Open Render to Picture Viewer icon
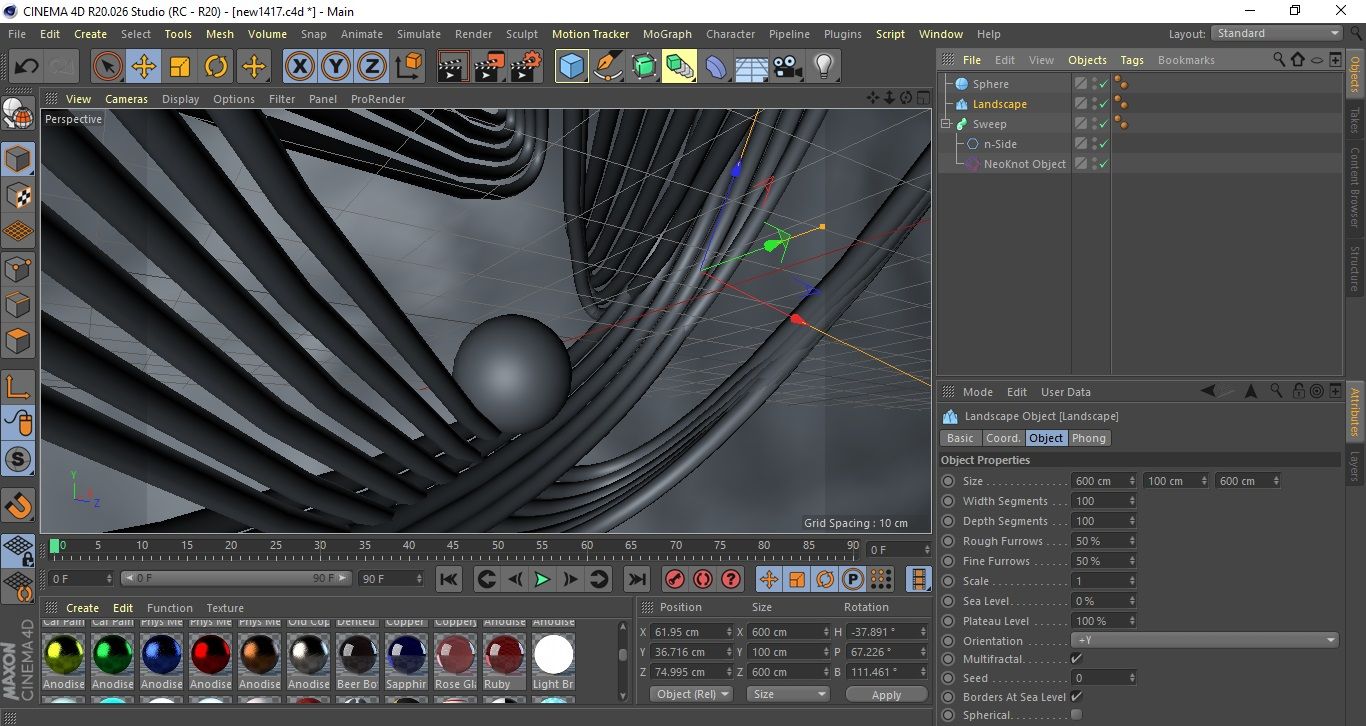The width and height of the screenshot is (1366, 726). (489, 67)
